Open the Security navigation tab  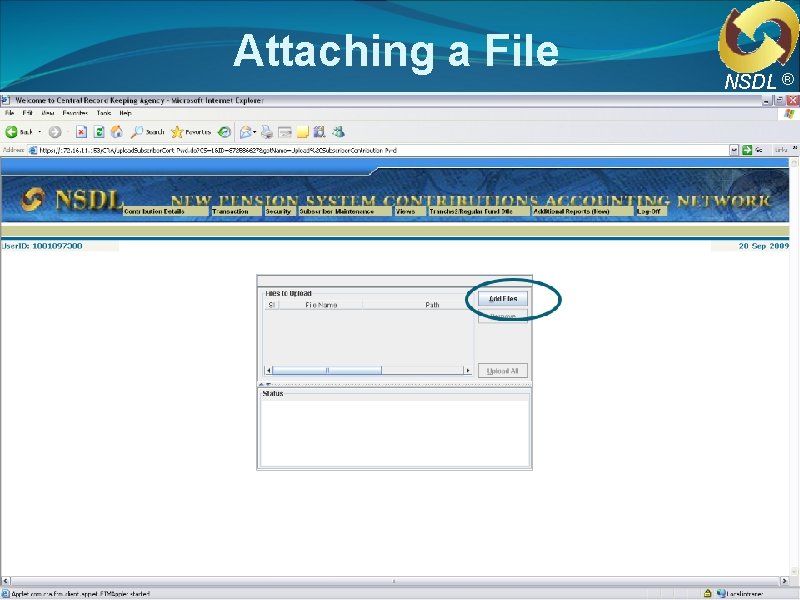(x=280, y=211)
